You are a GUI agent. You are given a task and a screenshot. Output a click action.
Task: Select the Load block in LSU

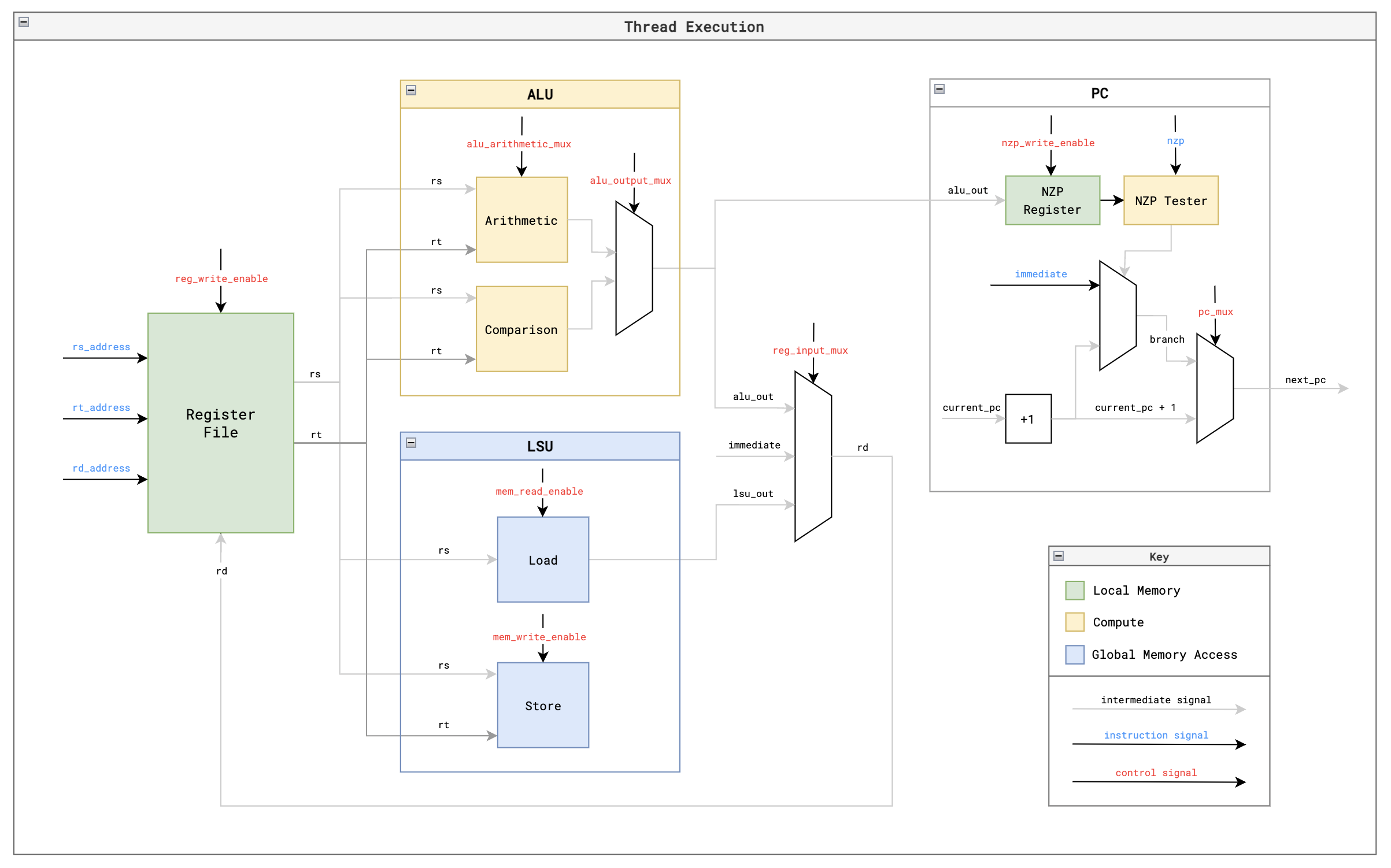543,560
